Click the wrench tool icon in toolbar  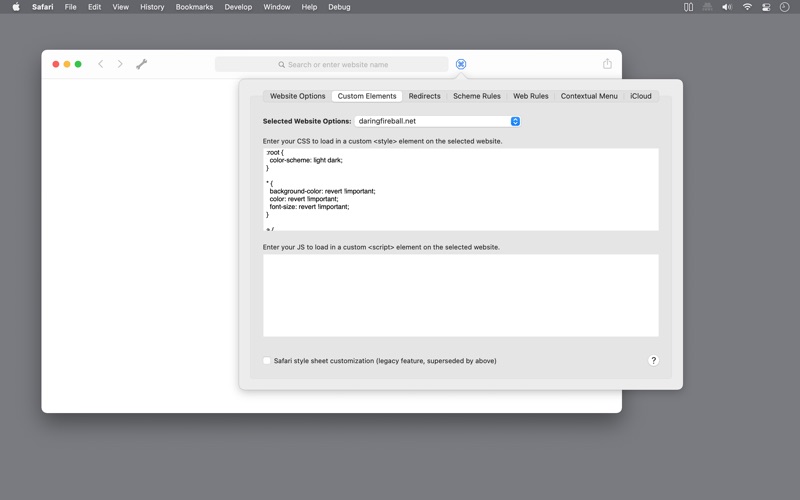click(x=141, y=64)
